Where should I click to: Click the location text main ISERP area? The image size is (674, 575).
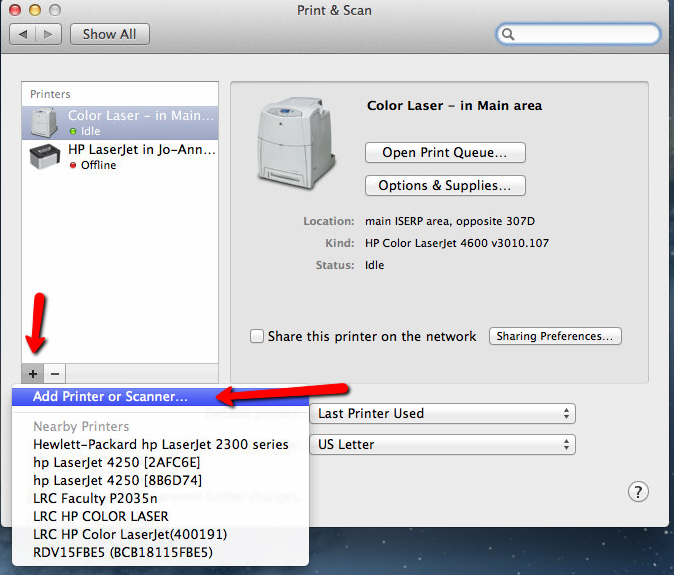(450, 221)
